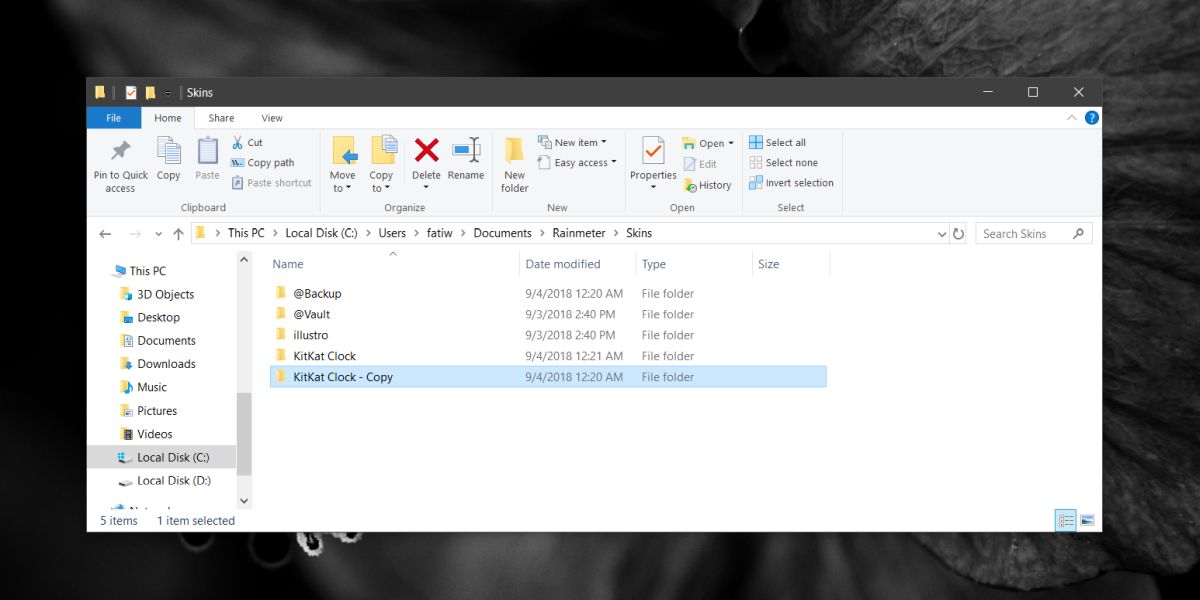The image size is (1200, 600).
Task: Click Rainmeter breadcrumb in the path
Action: [x=580, y=233]
